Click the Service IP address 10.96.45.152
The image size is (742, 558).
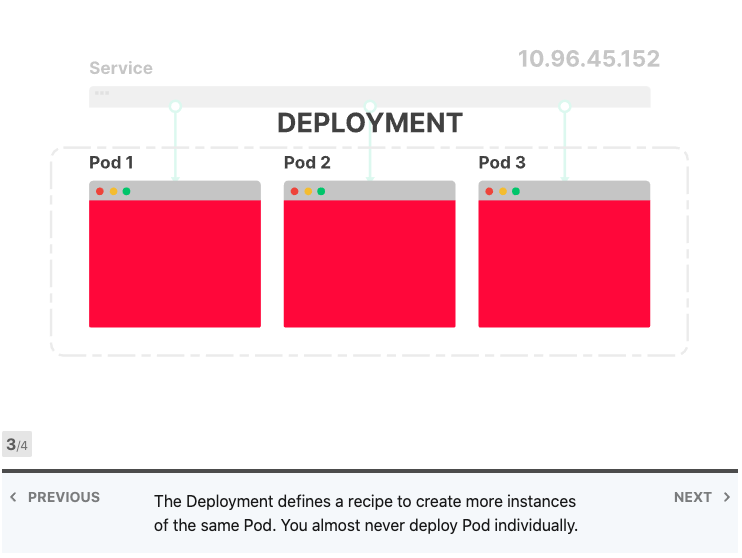tap(589, 59)
